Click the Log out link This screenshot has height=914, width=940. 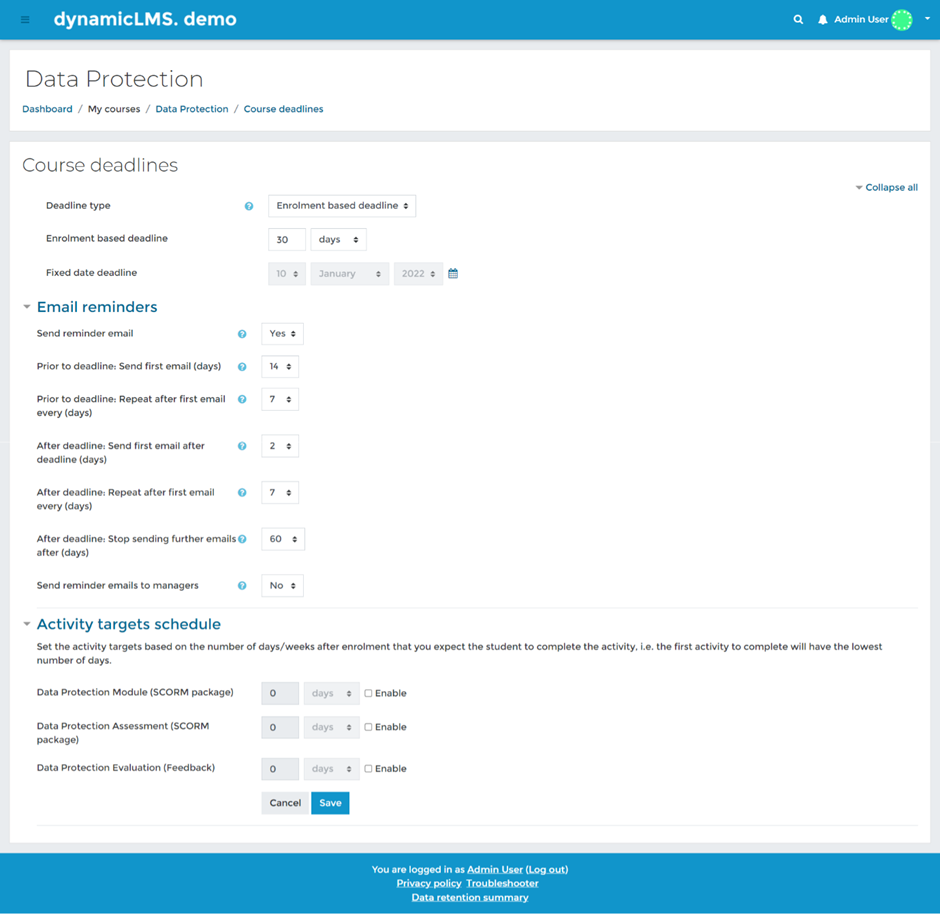point(547,870)
